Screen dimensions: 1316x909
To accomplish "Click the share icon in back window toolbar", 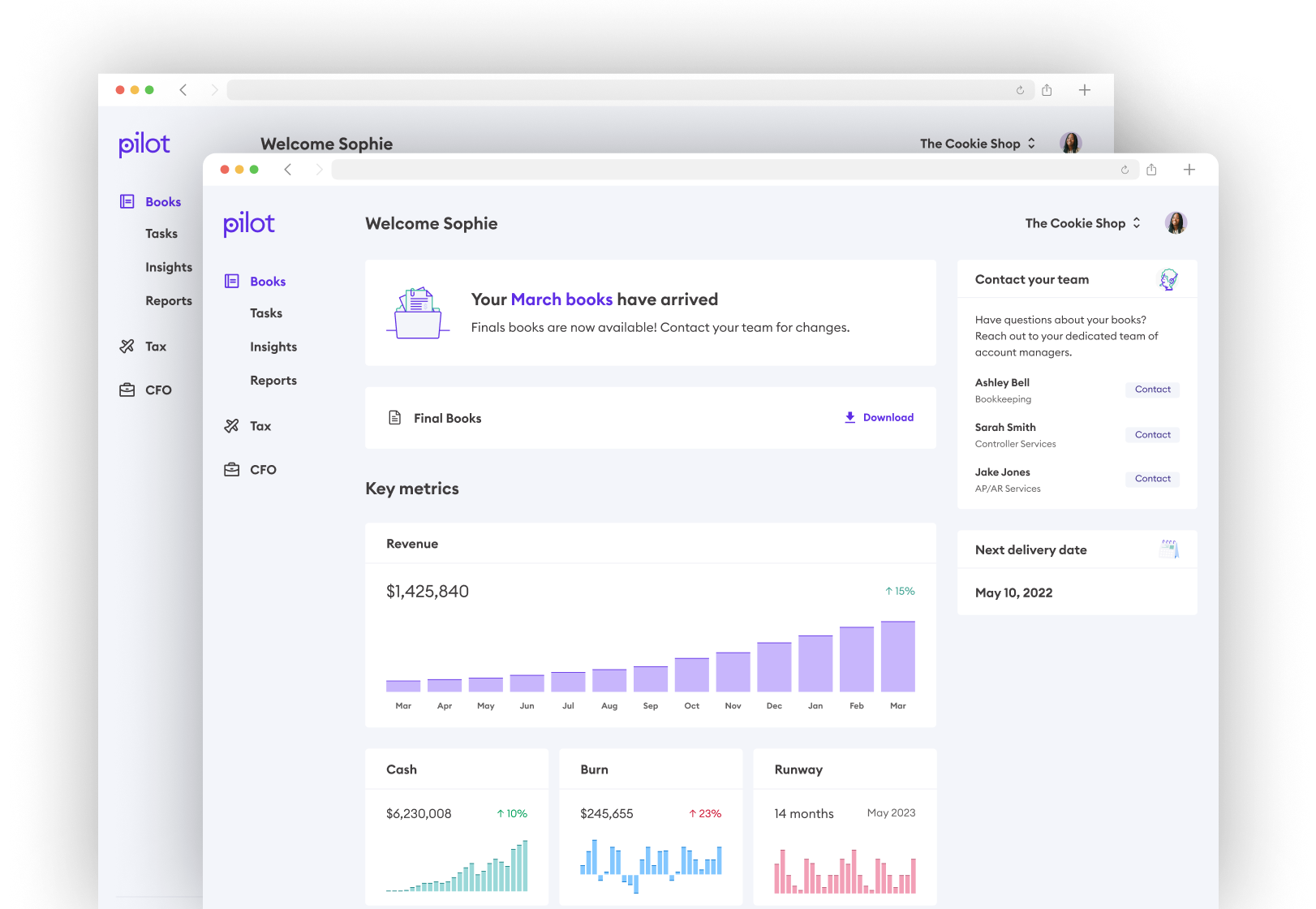I will tap(1047, 90).
